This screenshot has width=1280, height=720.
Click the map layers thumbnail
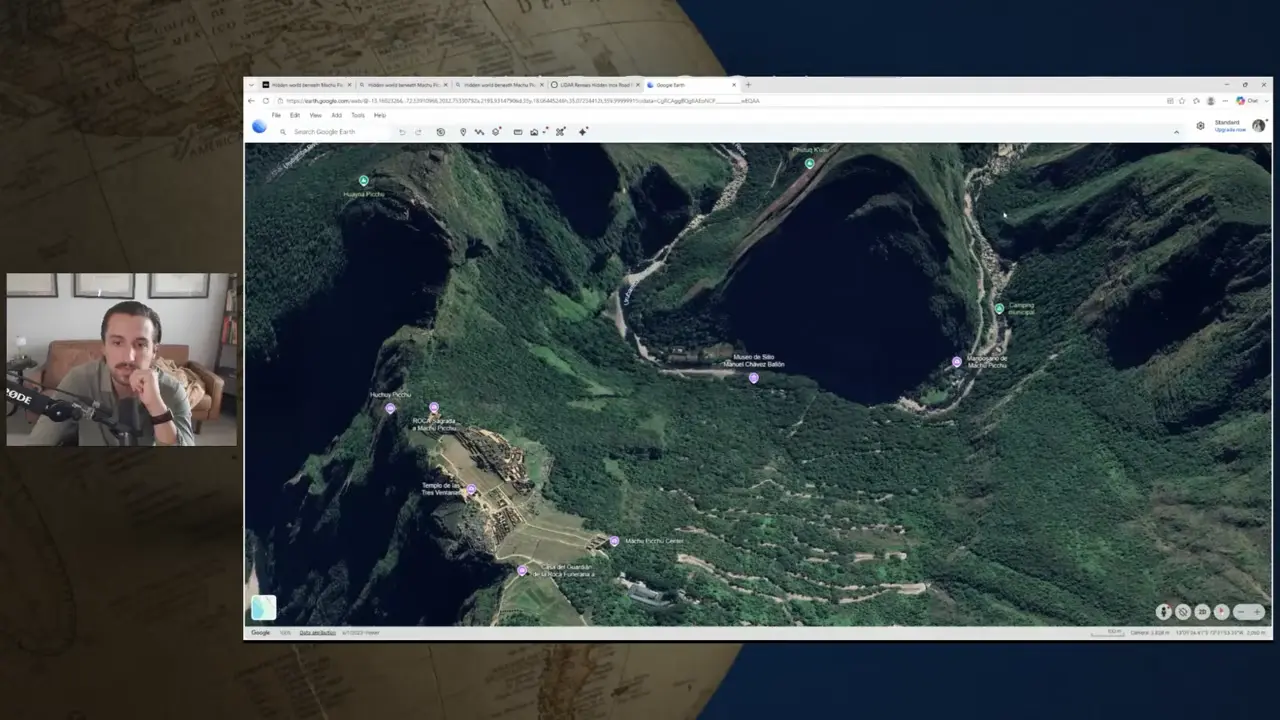[263, 608]
